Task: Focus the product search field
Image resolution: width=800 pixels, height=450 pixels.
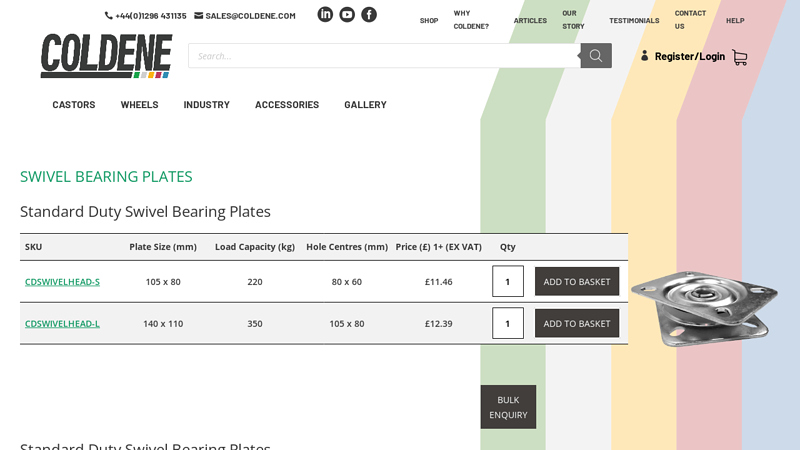Action: coord(384,56)
